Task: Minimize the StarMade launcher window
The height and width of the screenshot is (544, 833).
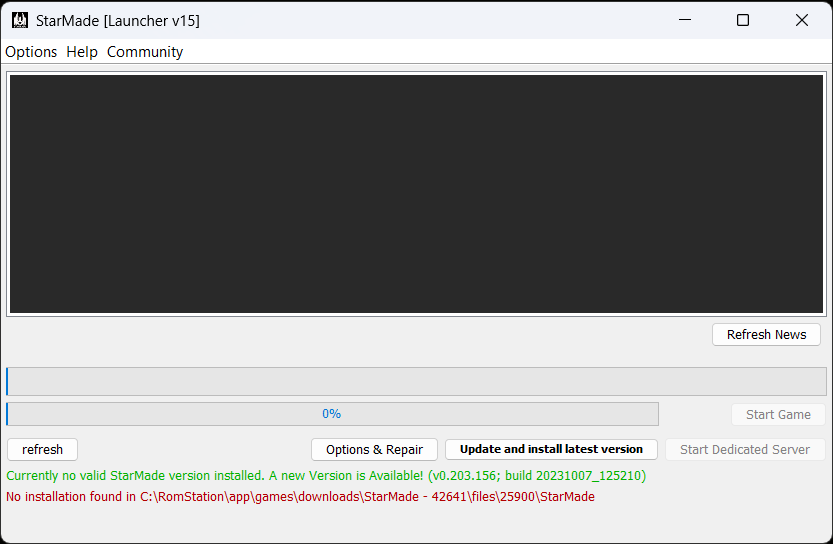Action: [x=685, y=20]
